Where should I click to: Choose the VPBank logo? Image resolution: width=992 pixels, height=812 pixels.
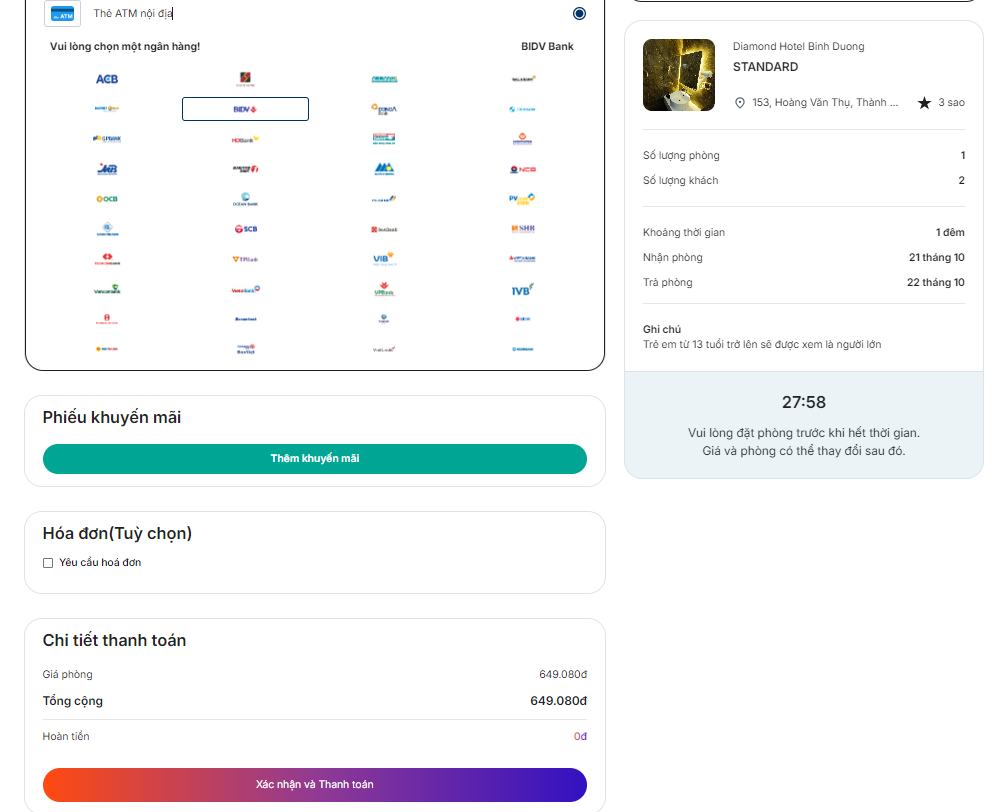(x=384, y=289)
